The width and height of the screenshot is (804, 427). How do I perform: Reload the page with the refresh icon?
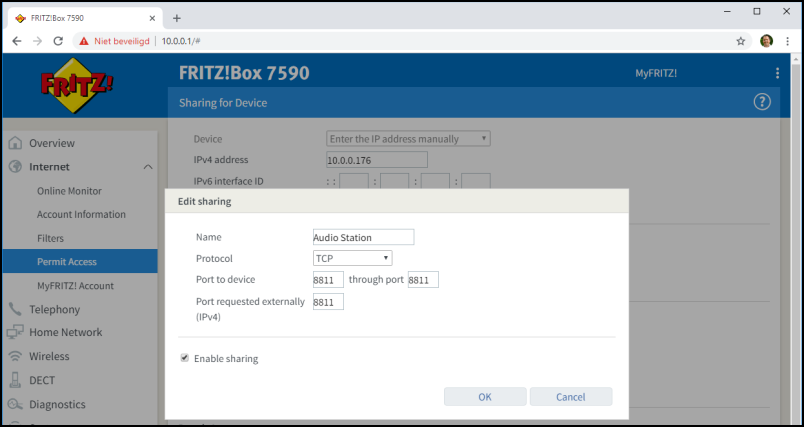(58, 41)
